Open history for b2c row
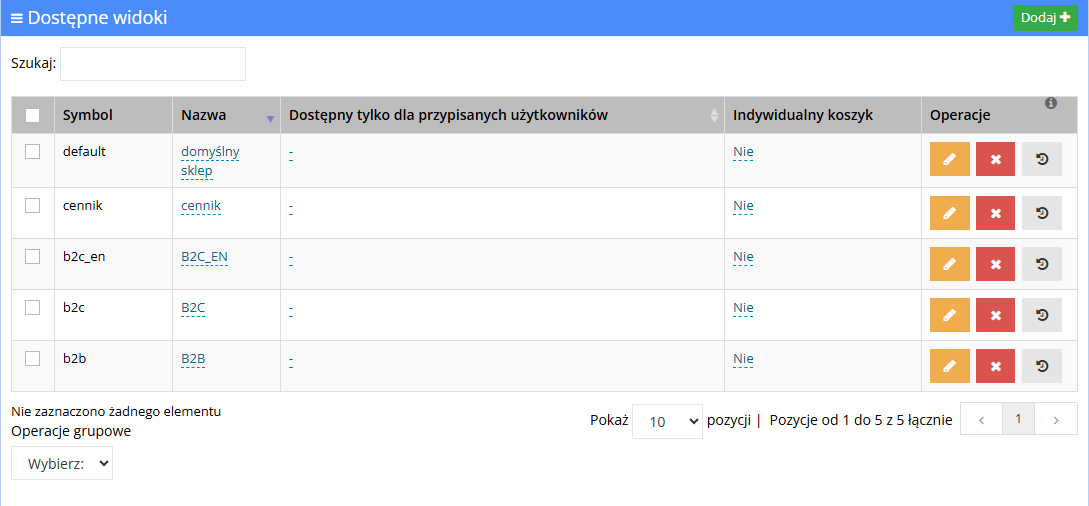The image size is (1089, 506). pos(1042,315)
